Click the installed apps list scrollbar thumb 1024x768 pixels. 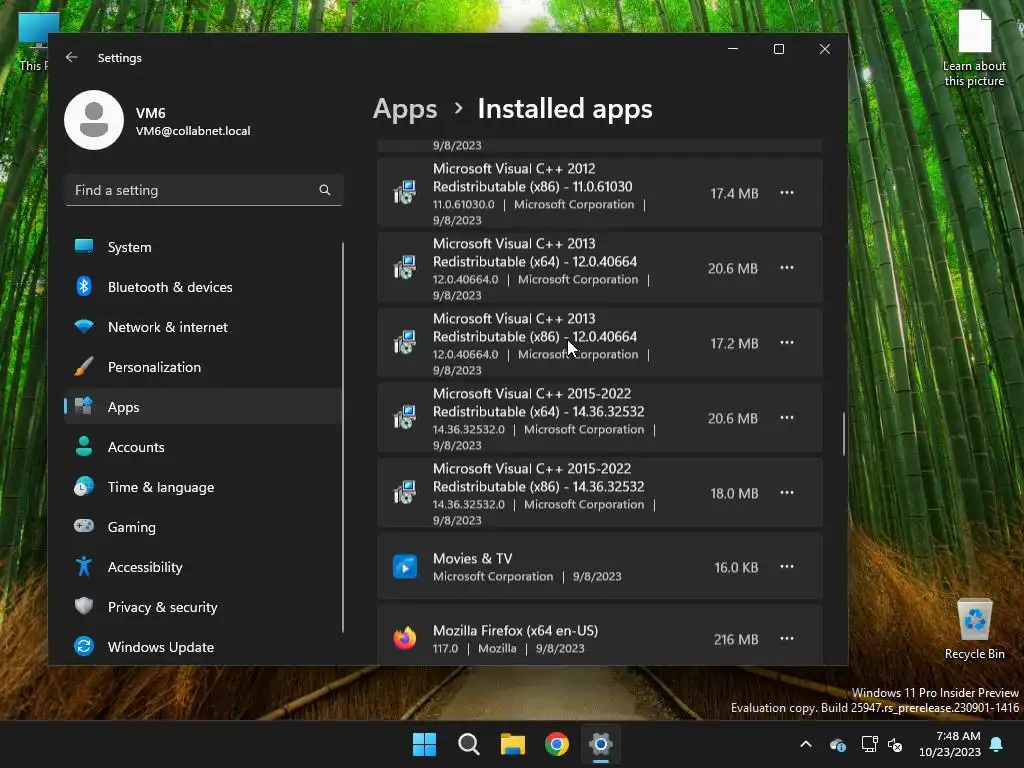tap(843, 434)
